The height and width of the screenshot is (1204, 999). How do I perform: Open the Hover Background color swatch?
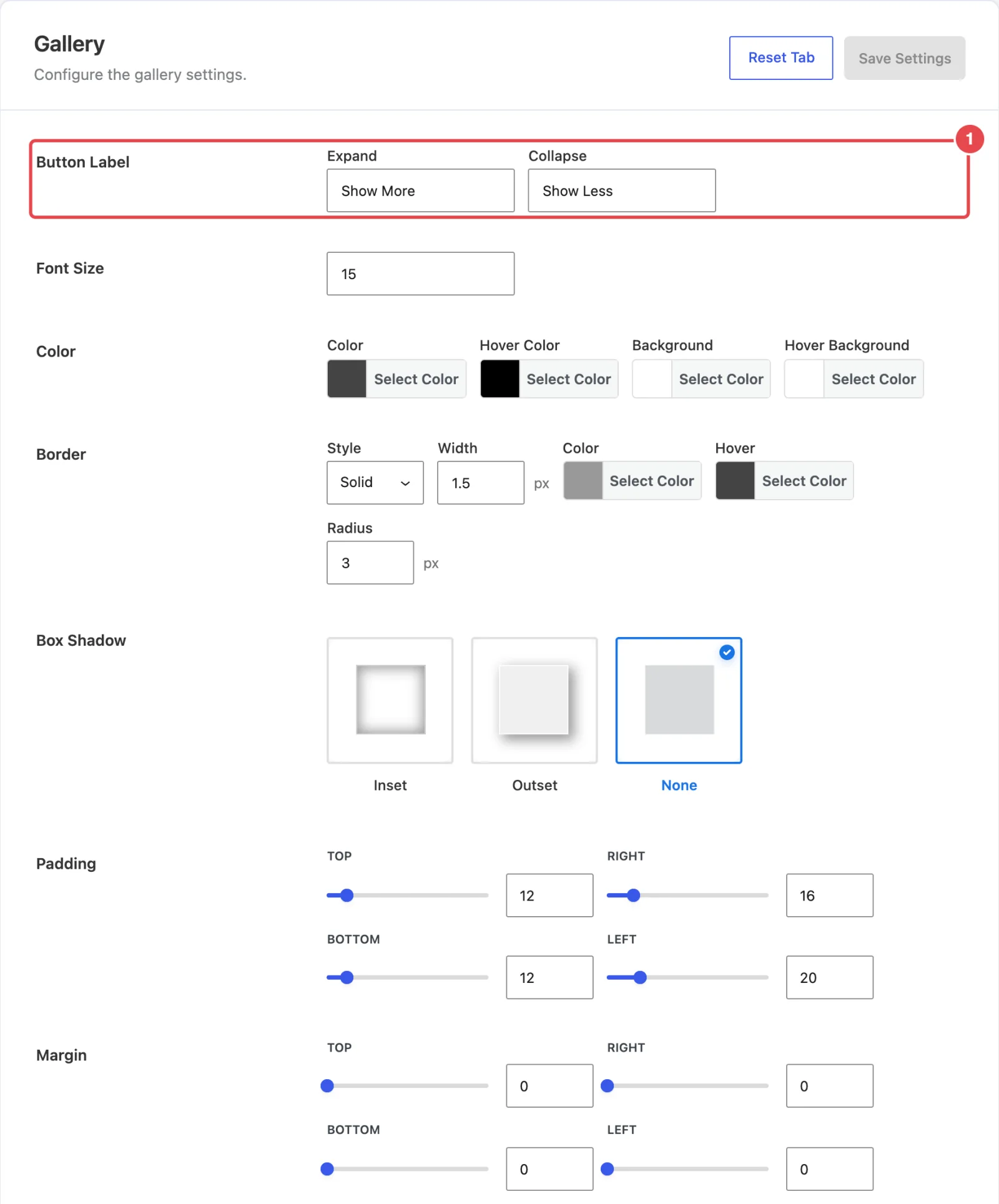coord(804,378)
